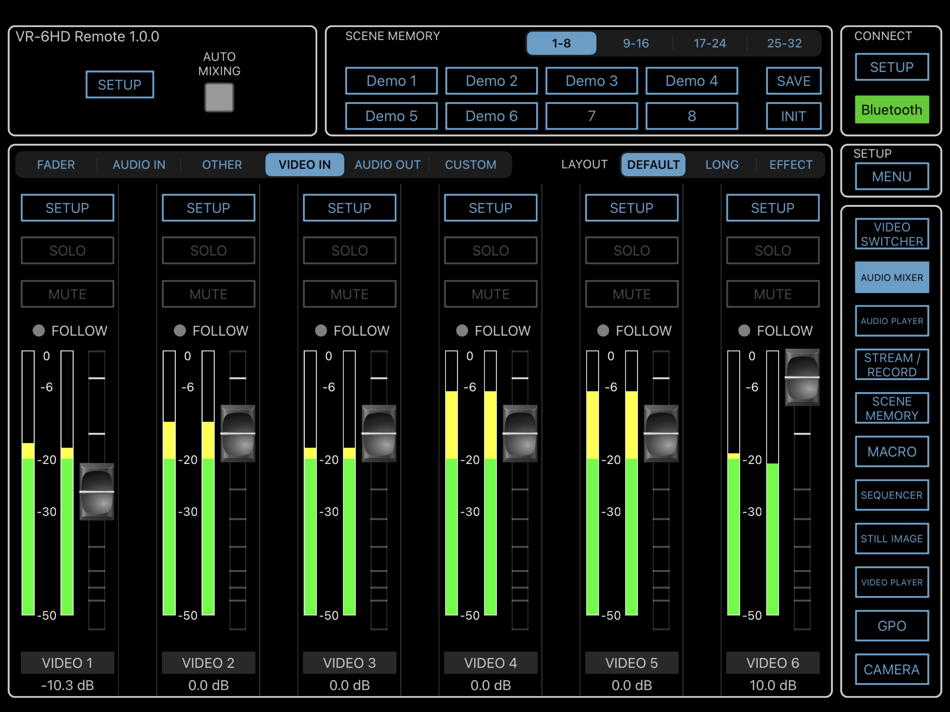Viewport: 950px width, 712px height.
Task: Select the VIDEO IN tab
Action: [305, 165]
